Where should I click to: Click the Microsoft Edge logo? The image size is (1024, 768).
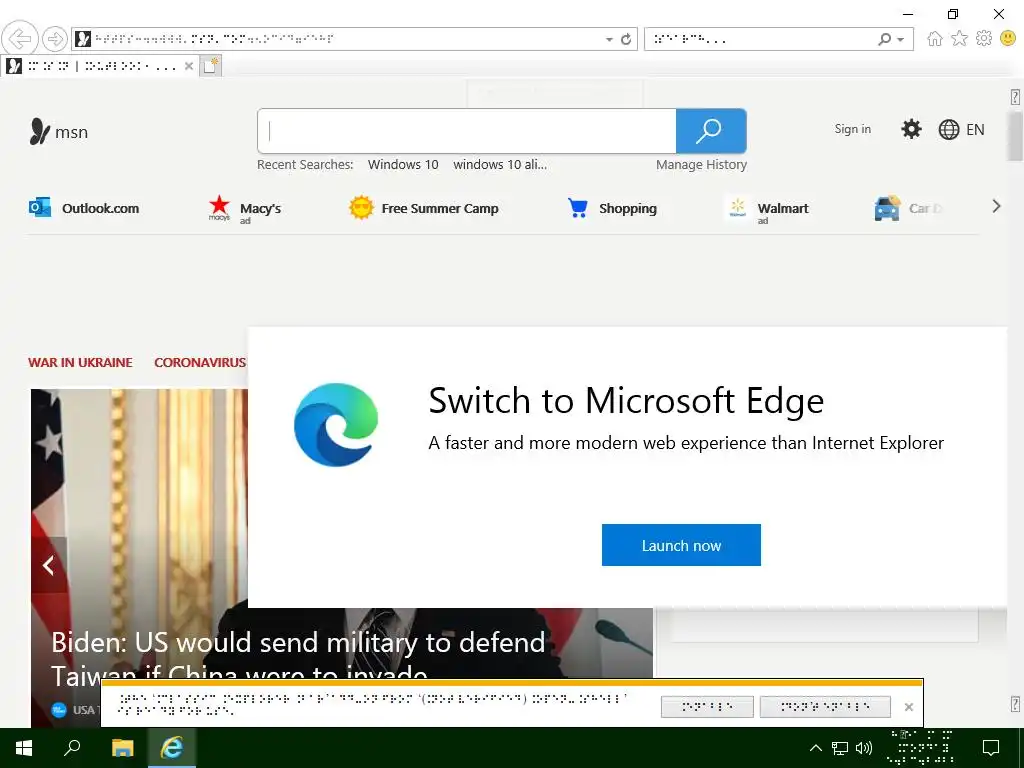[336, 425]
